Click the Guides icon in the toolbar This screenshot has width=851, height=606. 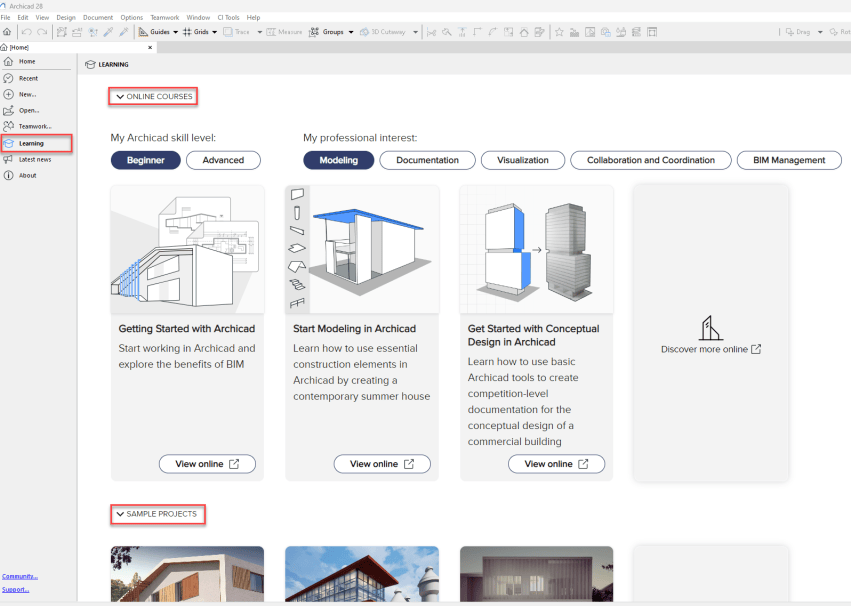pyautogui.click(x=143, y=32)
